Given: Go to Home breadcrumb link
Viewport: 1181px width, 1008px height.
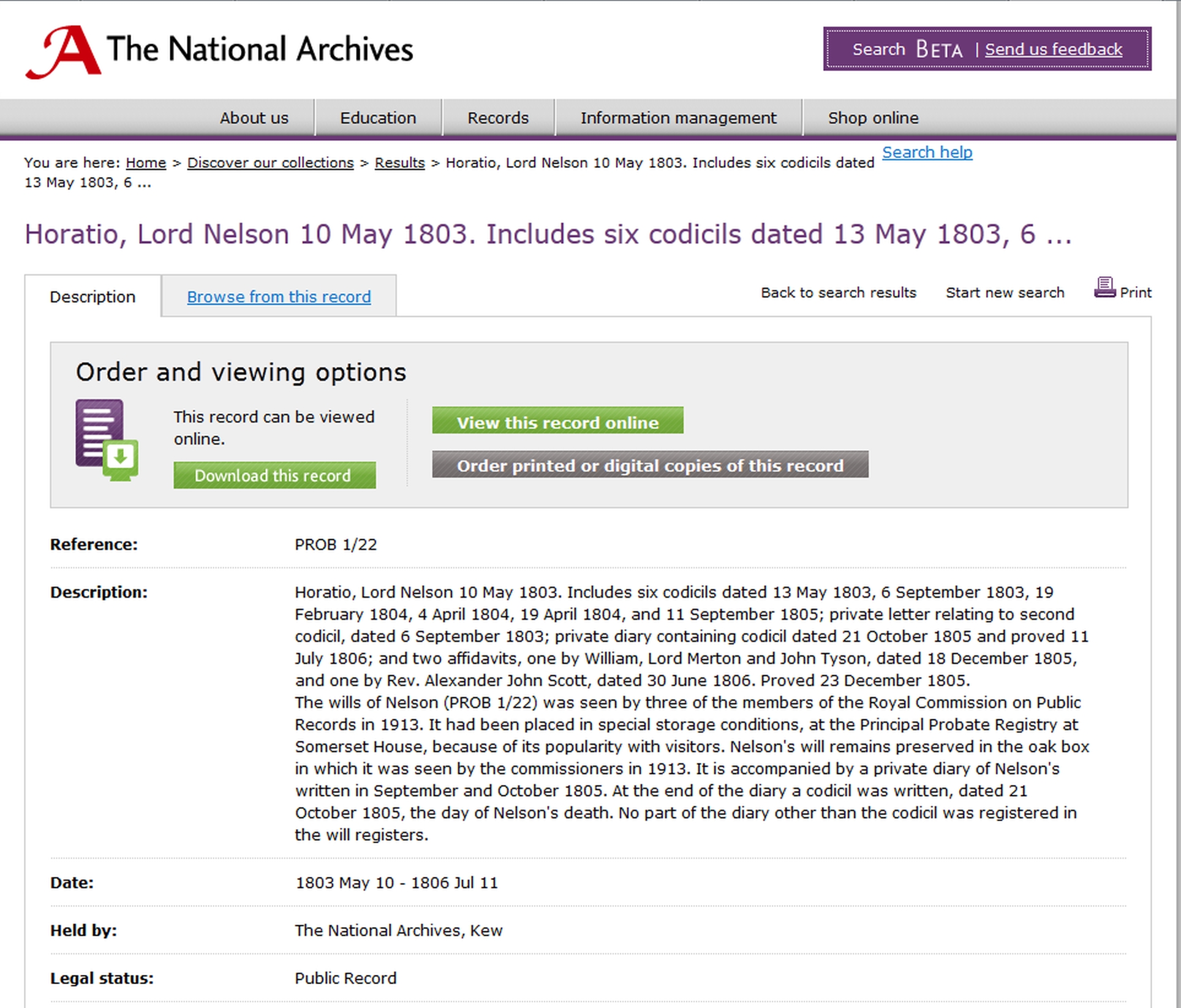Looking at the screenshot, I should (146, 163).
